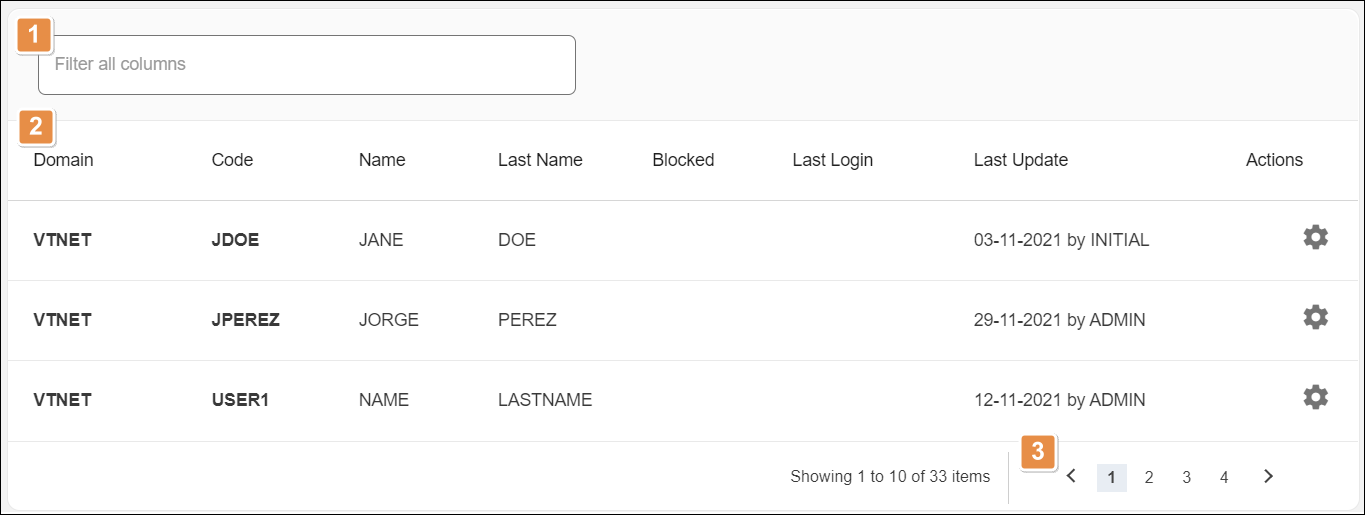Sort by Blocked column header
Viewport: 1365px width, 515px height.
pyautogui.click(x=683, y=160)
